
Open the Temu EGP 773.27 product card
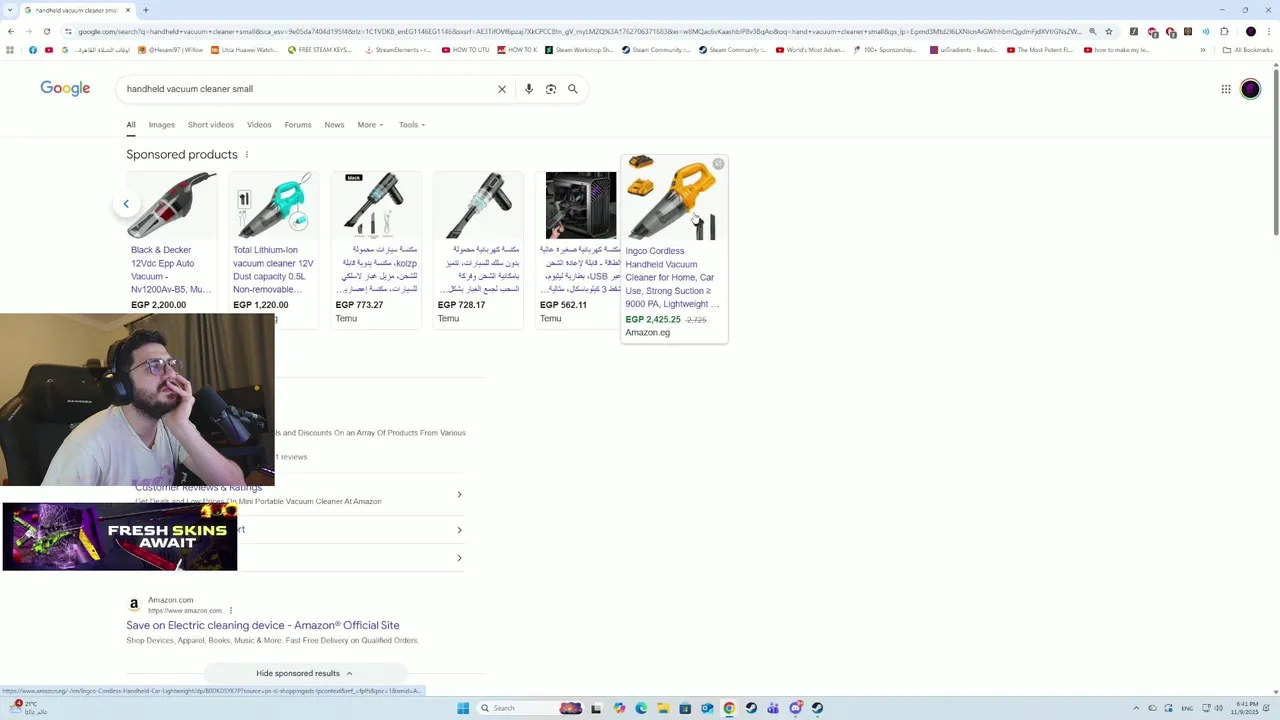[x=376, y=250]
